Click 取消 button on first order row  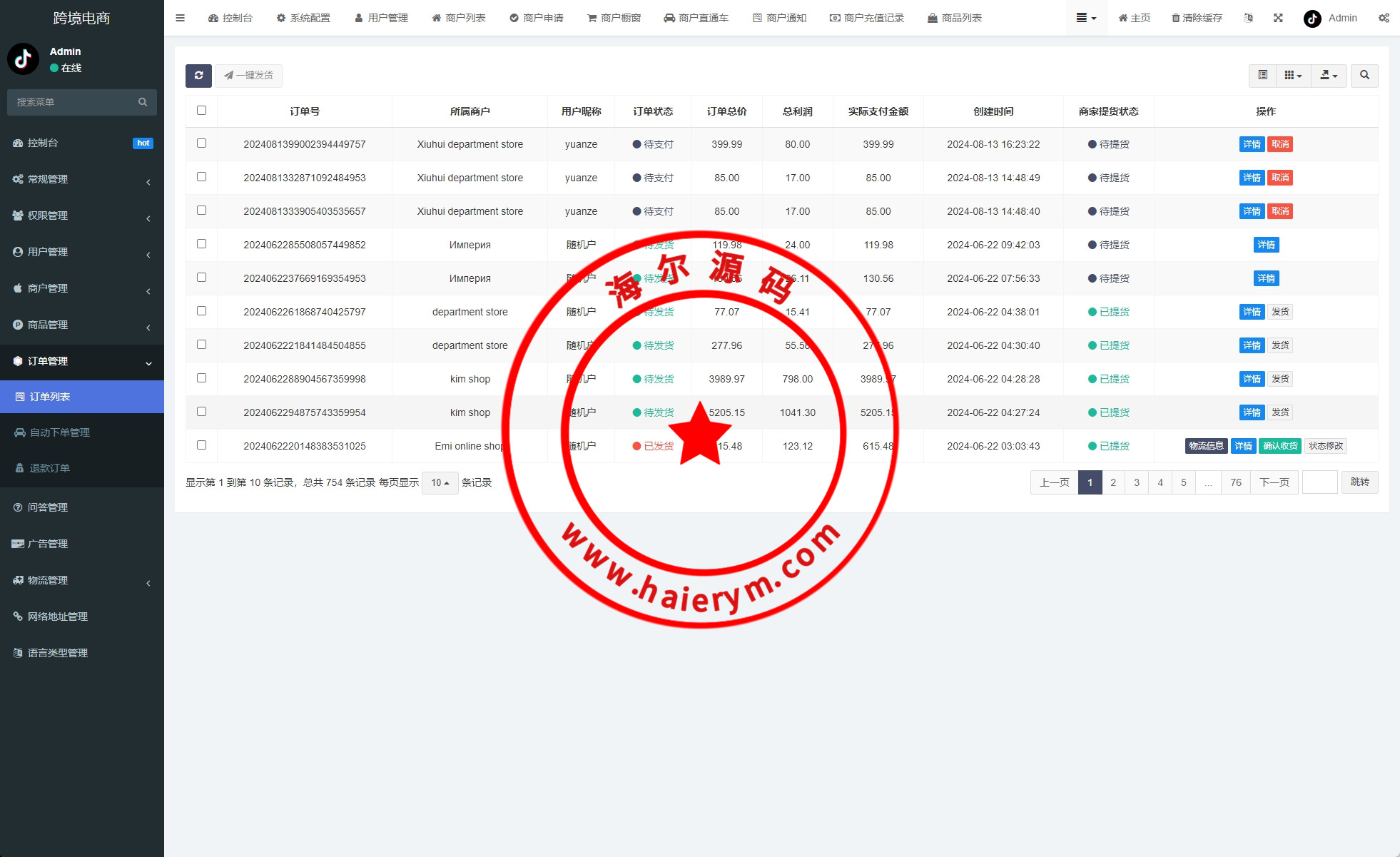[1280, 144]
